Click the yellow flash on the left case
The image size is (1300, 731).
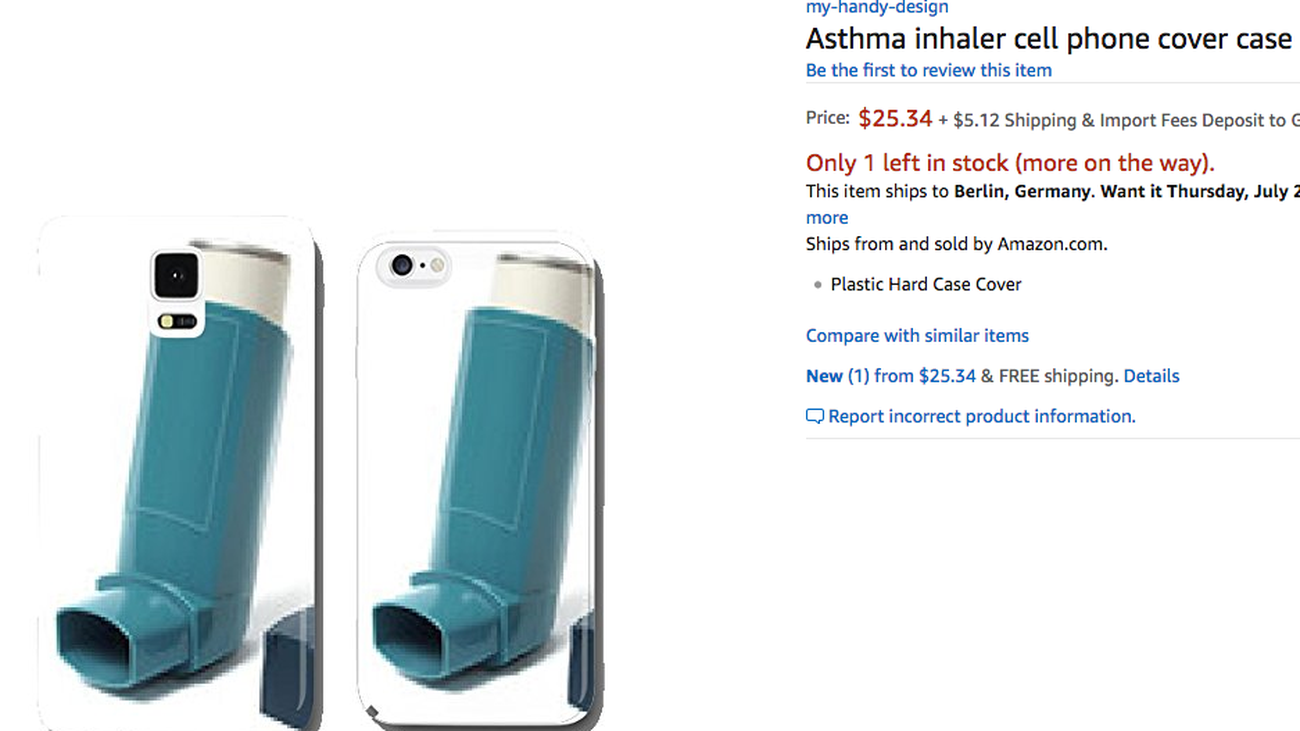click(178, 321)
